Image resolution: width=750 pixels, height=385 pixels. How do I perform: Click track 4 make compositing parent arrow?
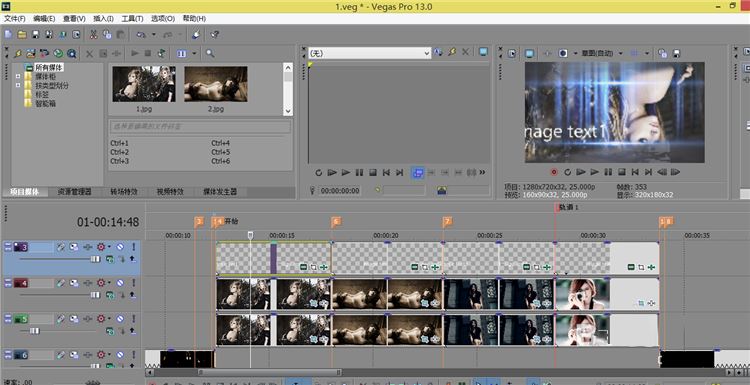click(132, 295)
